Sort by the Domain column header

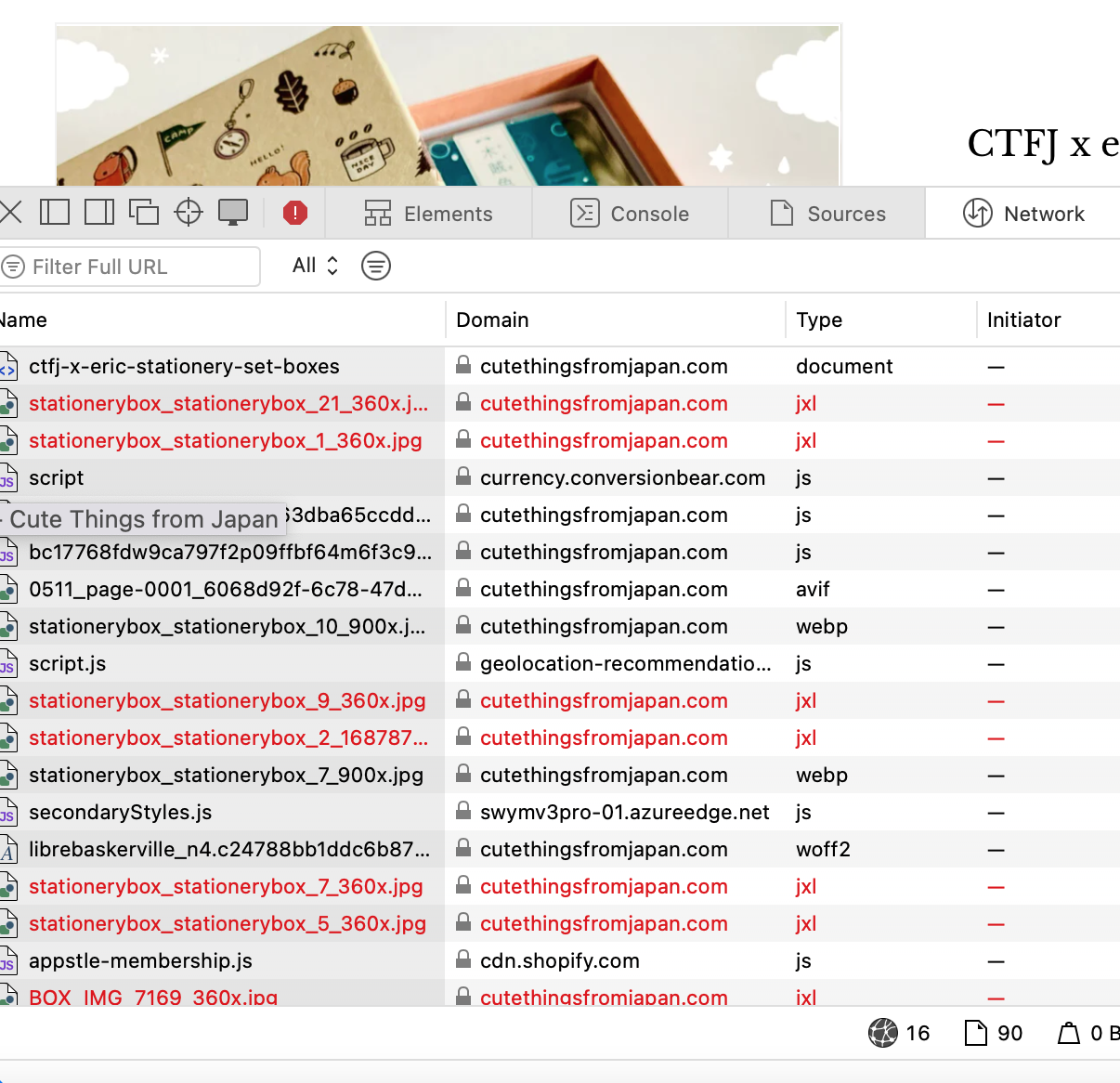tap(492, 320)
